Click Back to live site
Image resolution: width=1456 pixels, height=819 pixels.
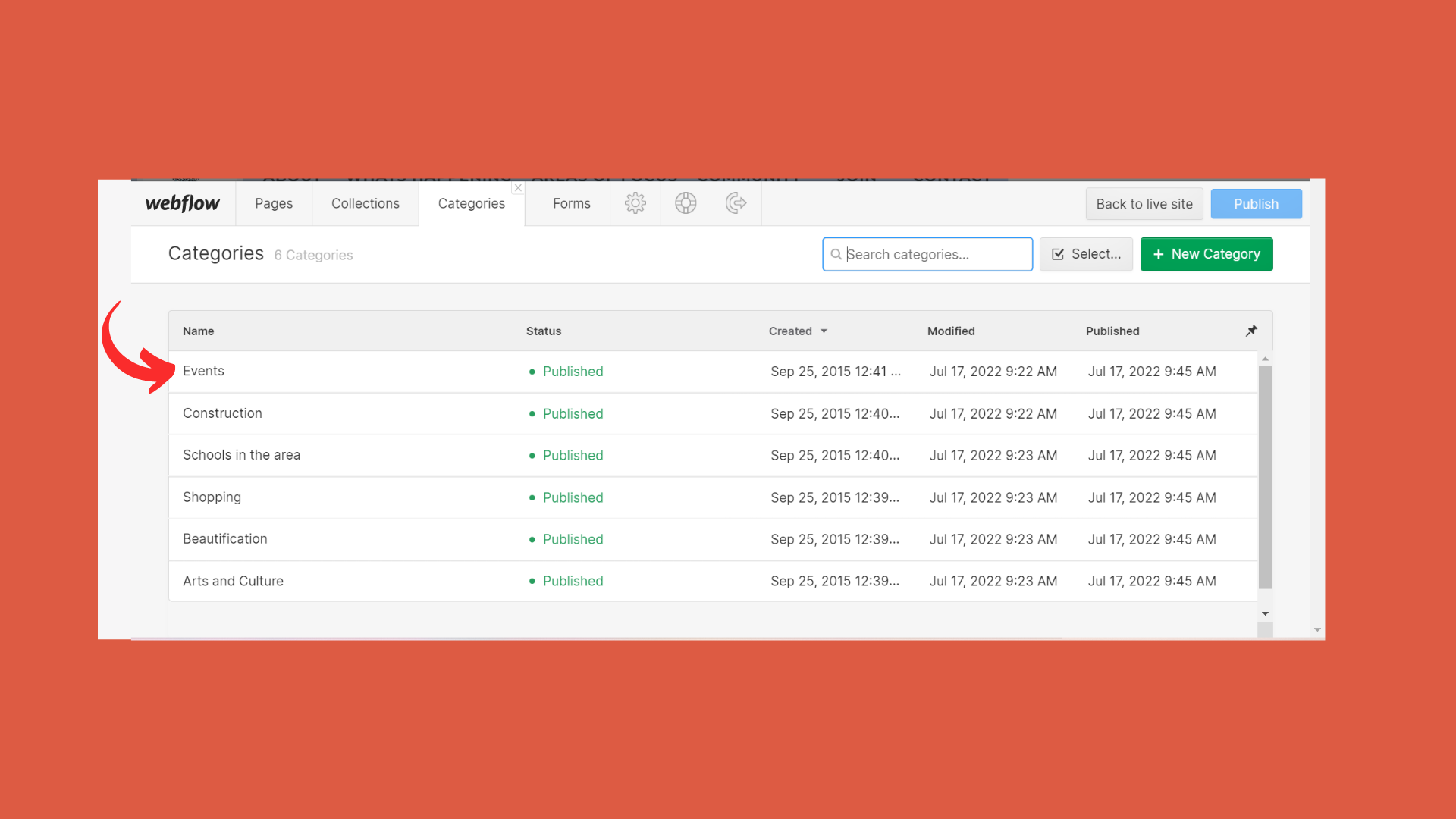tap(1144, 204)
